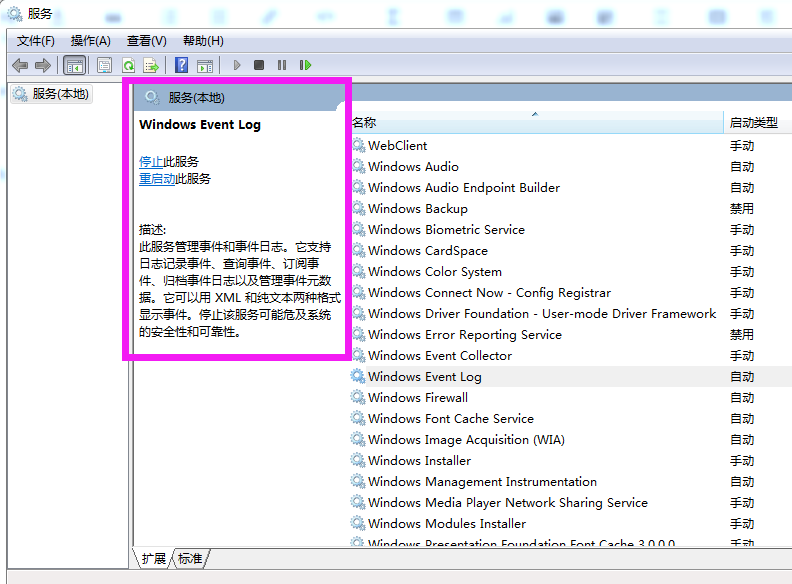Select Windows Color System service name

click(x=435, y=272)
